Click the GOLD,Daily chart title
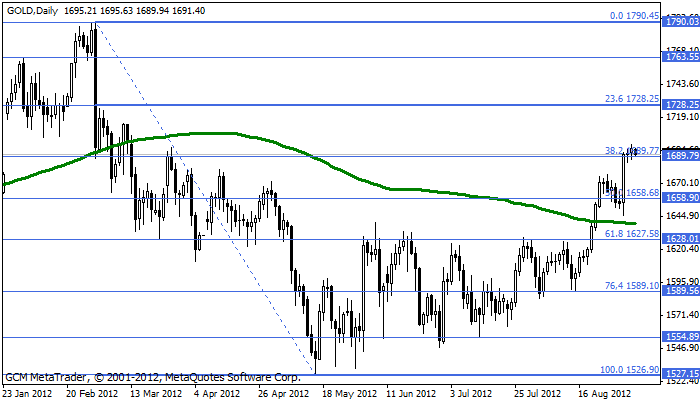 [x=30, y=10]
